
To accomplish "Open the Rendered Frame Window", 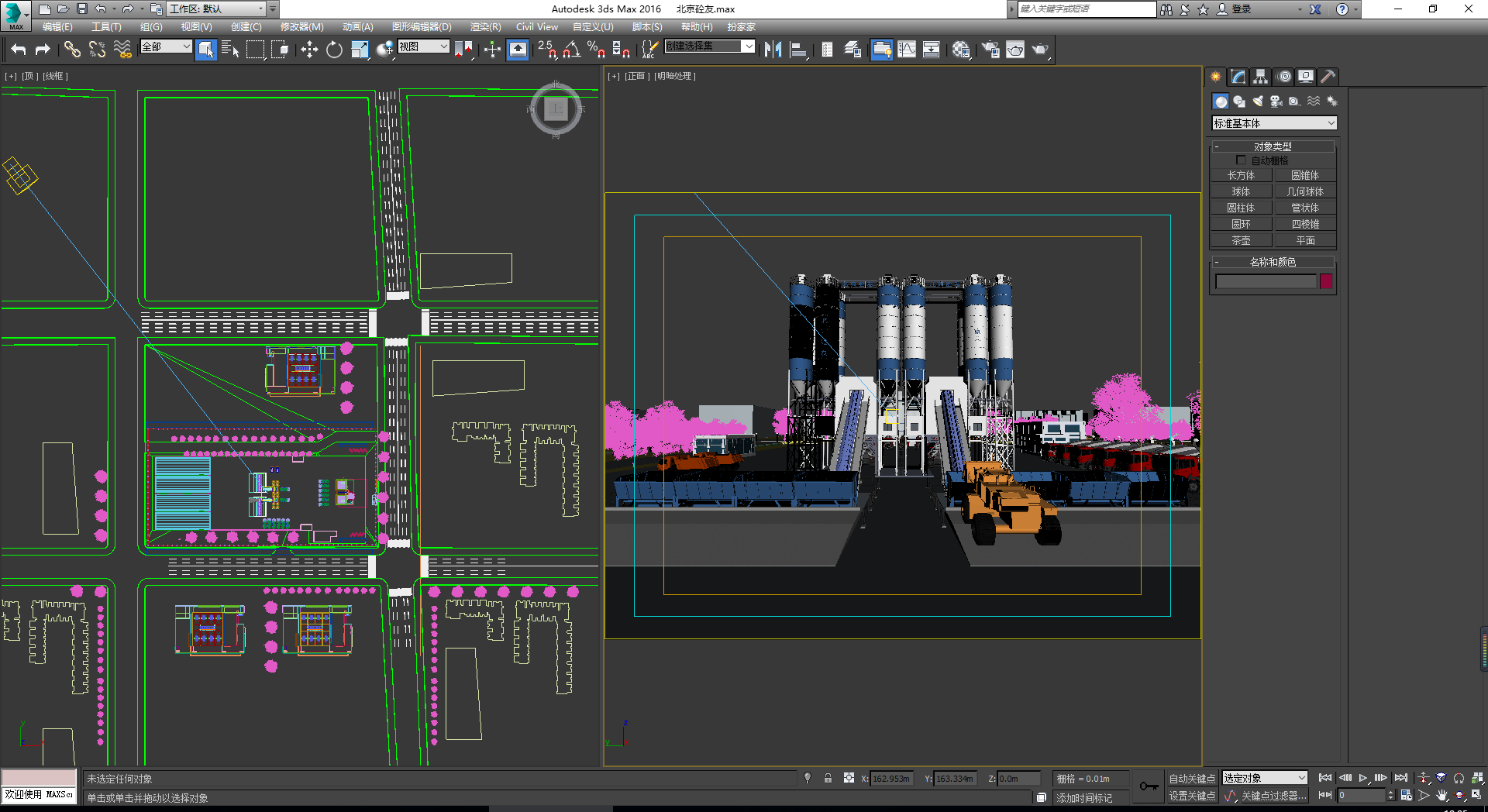I will (1015, 50).
